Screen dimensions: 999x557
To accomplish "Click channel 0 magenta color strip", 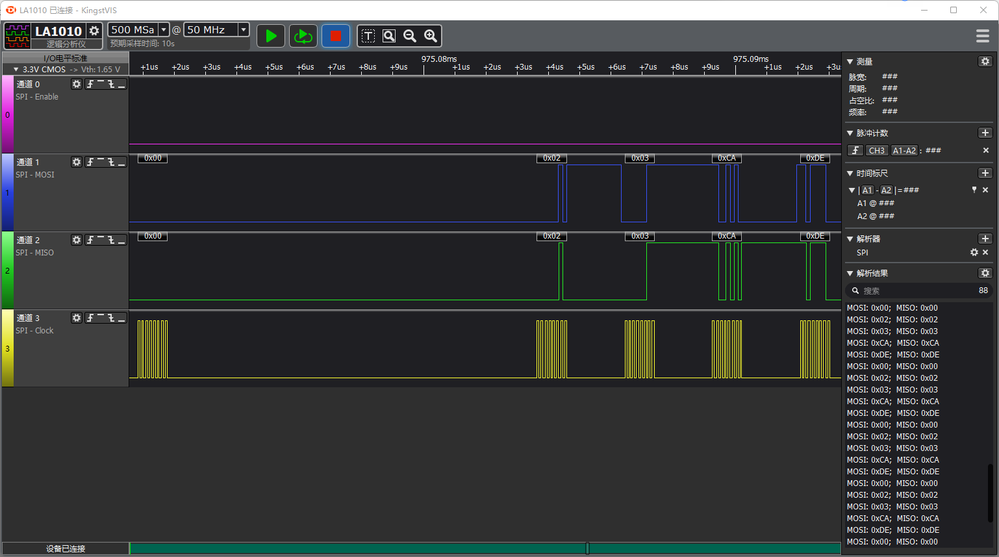I will point(8,115).
